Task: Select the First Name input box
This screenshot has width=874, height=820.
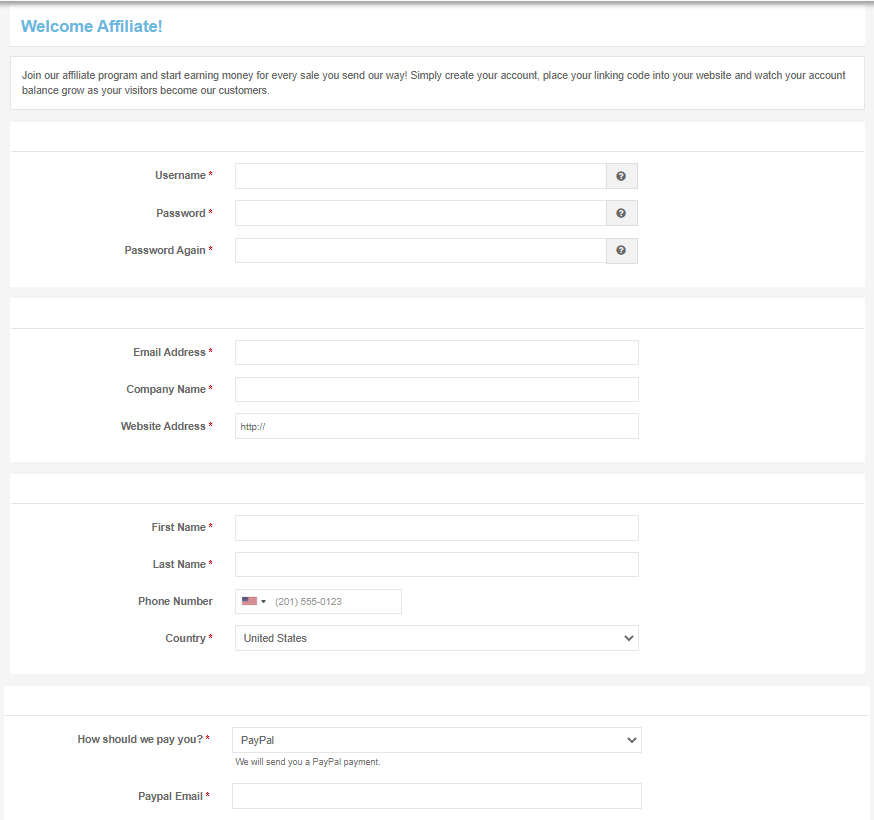Action: 436,528
